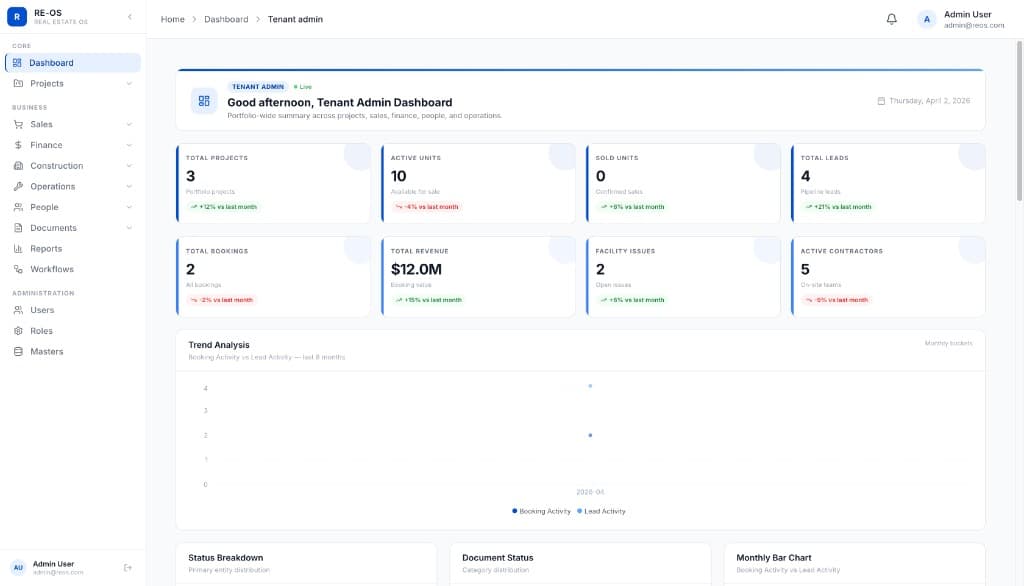Click the logout icon beside Admin User

(128, 568)
